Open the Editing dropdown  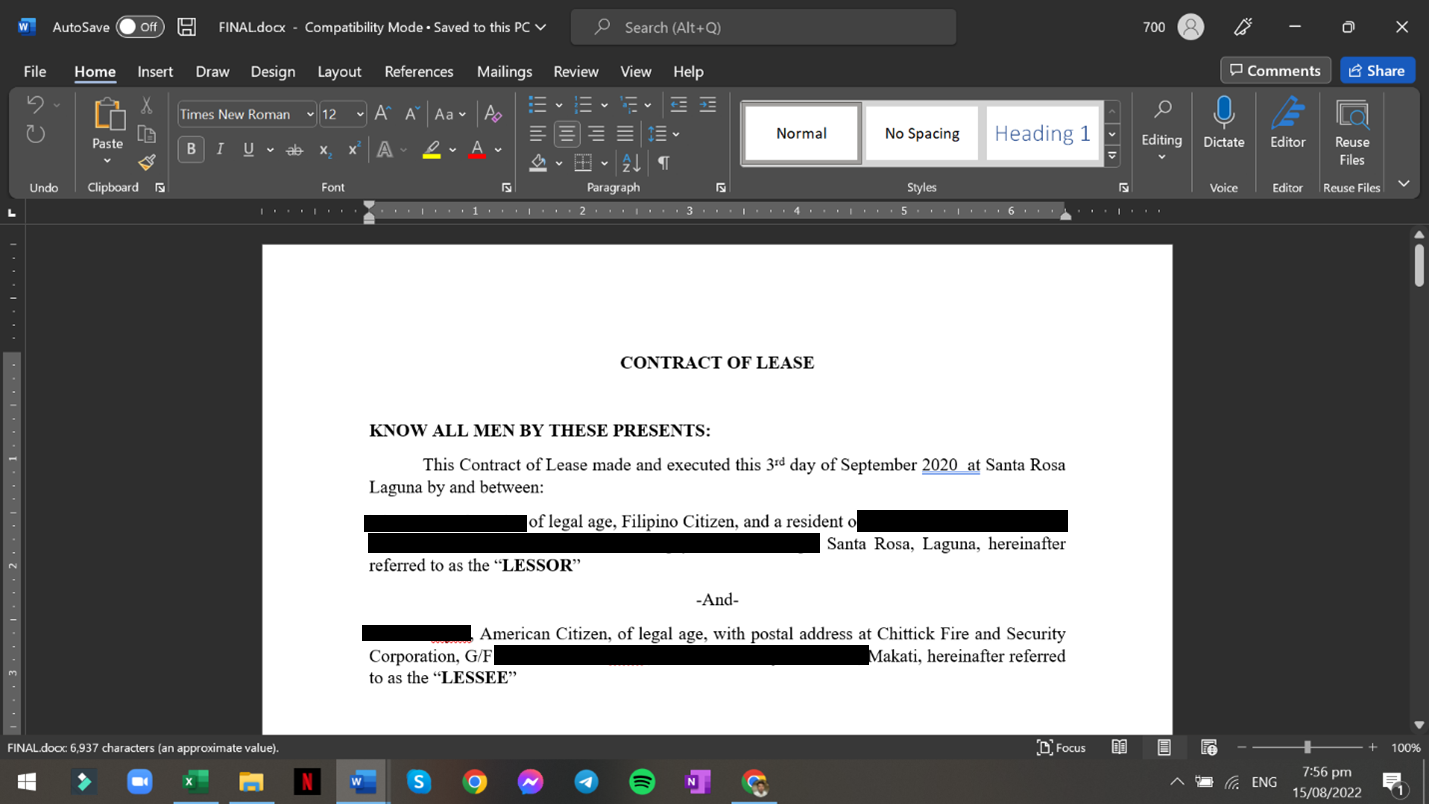pos(1162,131)
